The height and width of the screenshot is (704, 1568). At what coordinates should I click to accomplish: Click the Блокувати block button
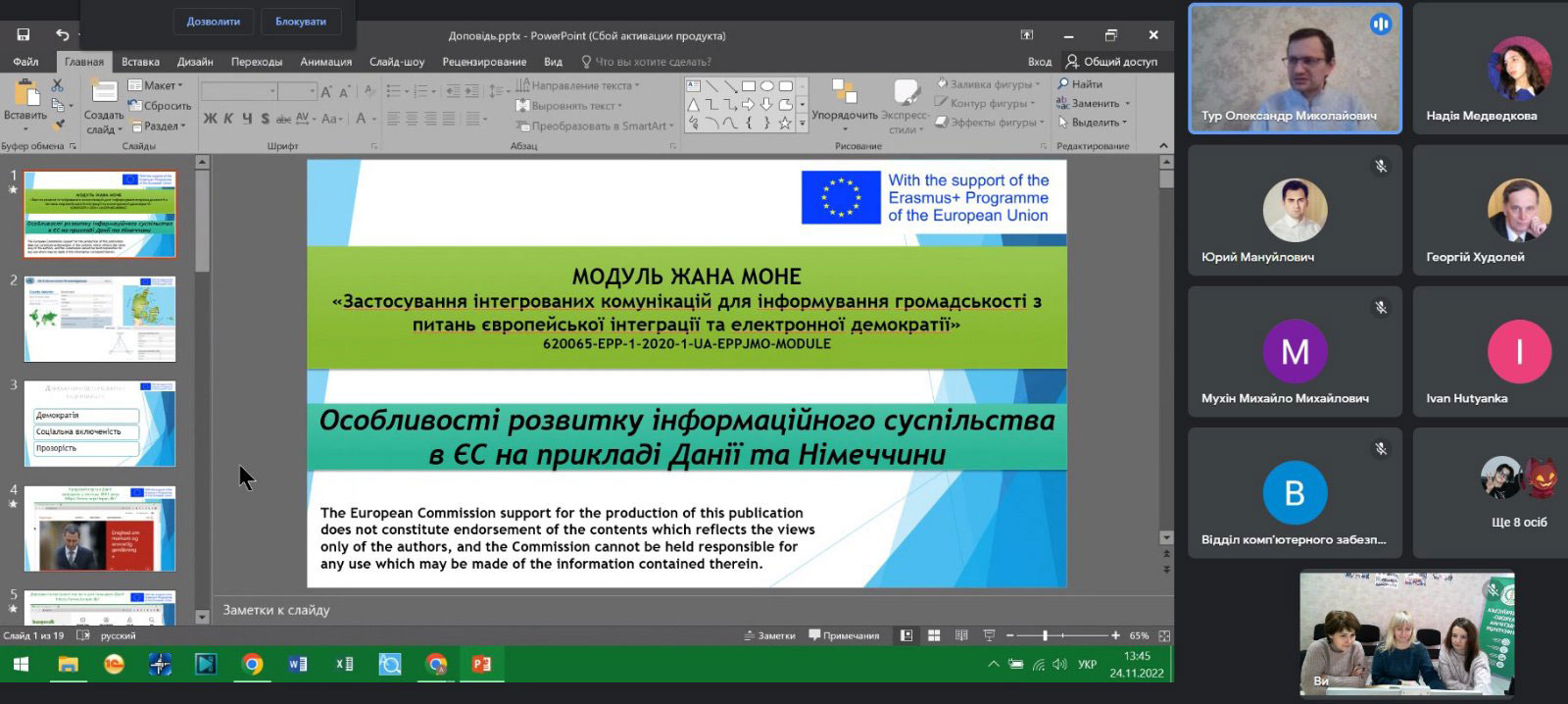[x=301, y=22]
